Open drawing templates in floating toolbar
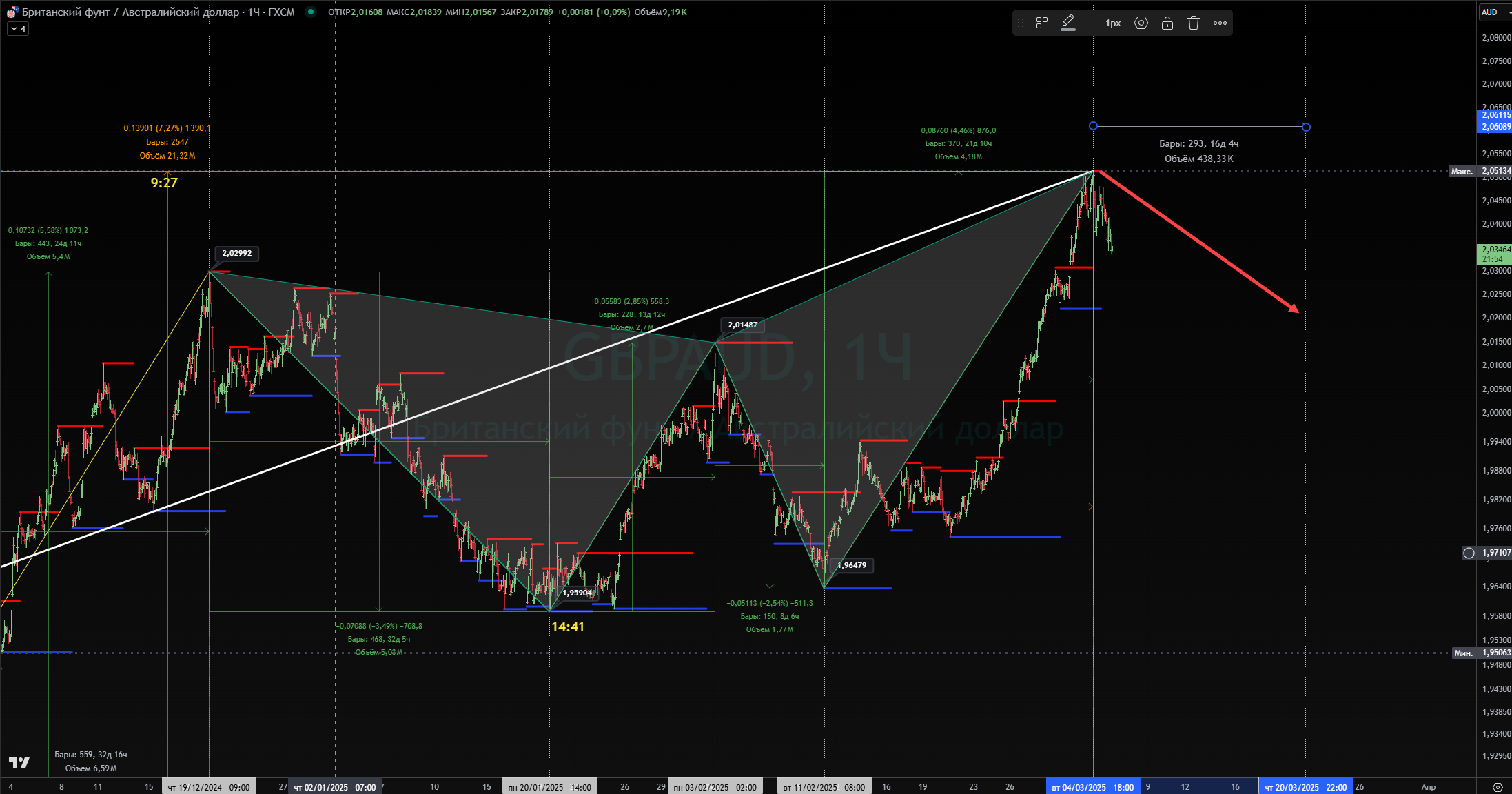 [1042, 23]
